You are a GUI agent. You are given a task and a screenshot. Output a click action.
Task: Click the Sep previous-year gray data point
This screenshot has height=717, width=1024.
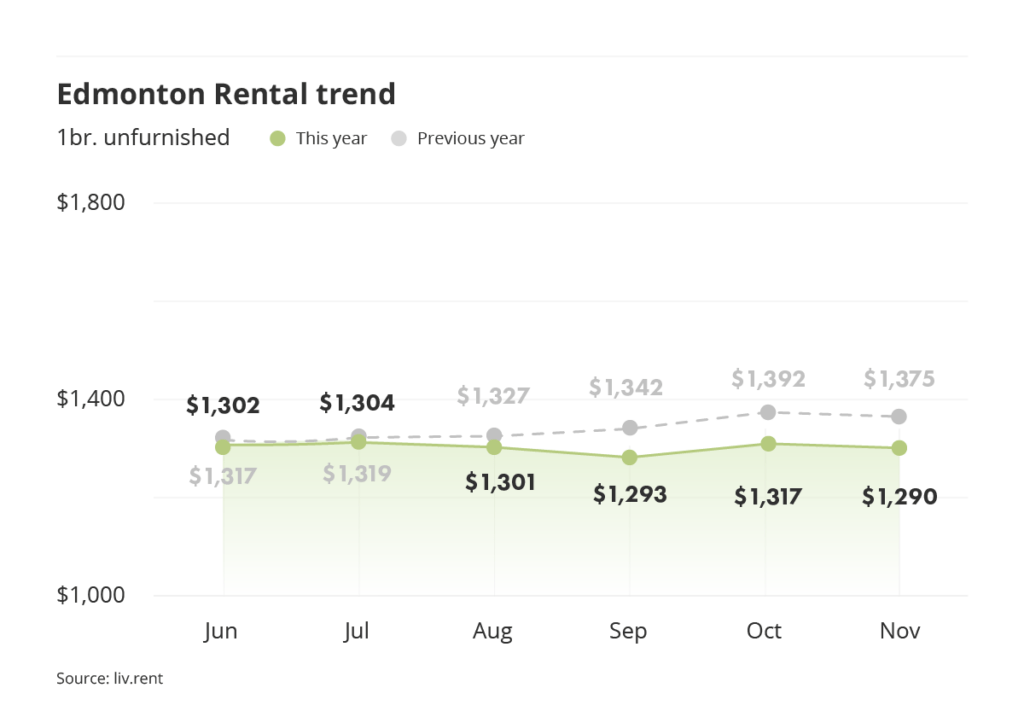pos(629,428)
